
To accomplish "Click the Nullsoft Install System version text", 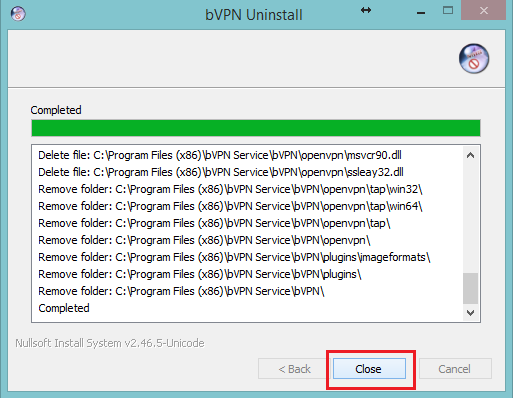I will point(110,343).
